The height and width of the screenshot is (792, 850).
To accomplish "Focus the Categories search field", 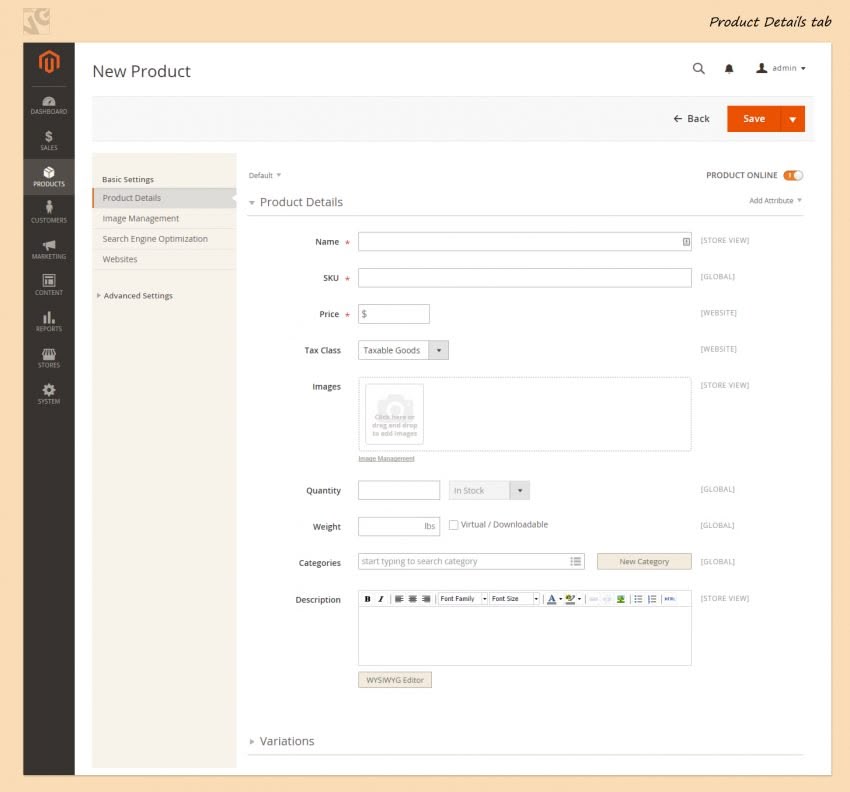I will click(x=471, y=562).
